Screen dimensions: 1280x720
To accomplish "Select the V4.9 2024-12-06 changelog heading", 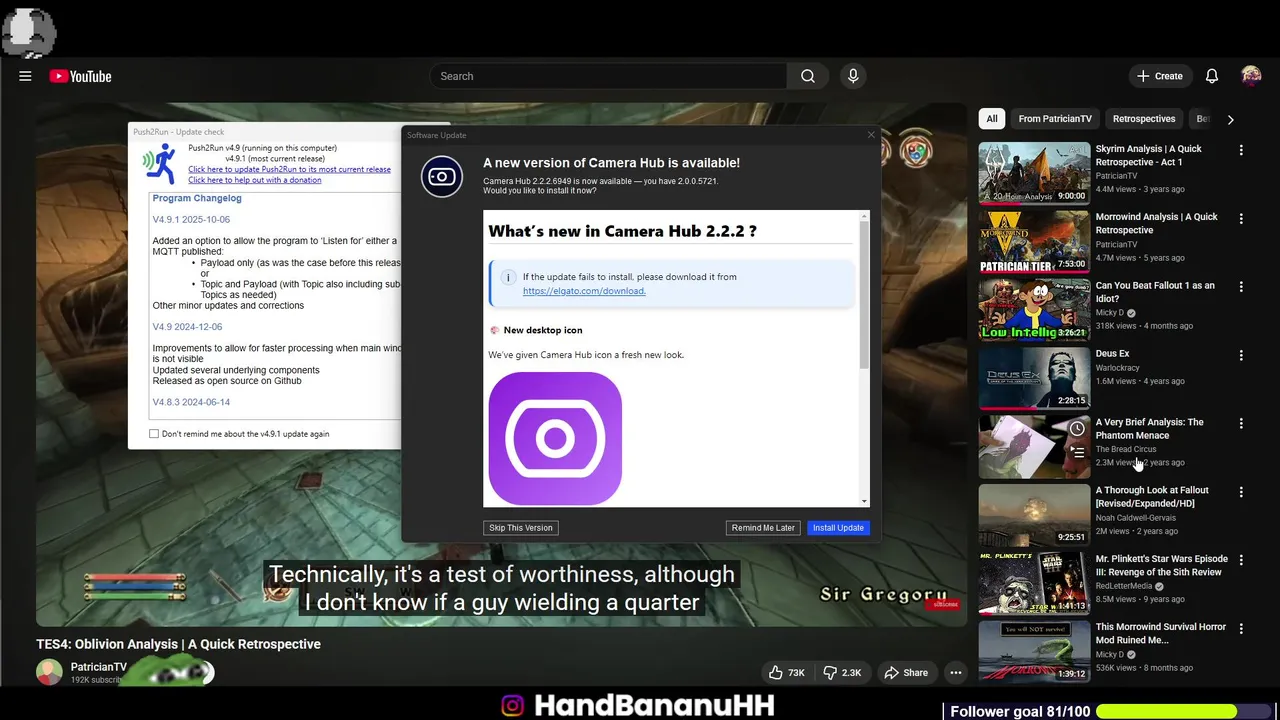I will coord(187,327).
